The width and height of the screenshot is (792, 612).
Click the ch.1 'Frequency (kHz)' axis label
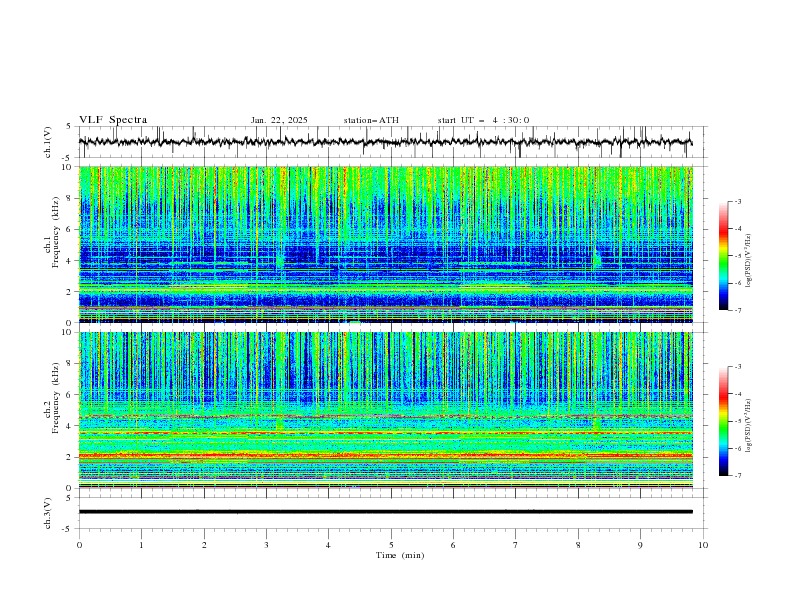[x=56, y=232]
